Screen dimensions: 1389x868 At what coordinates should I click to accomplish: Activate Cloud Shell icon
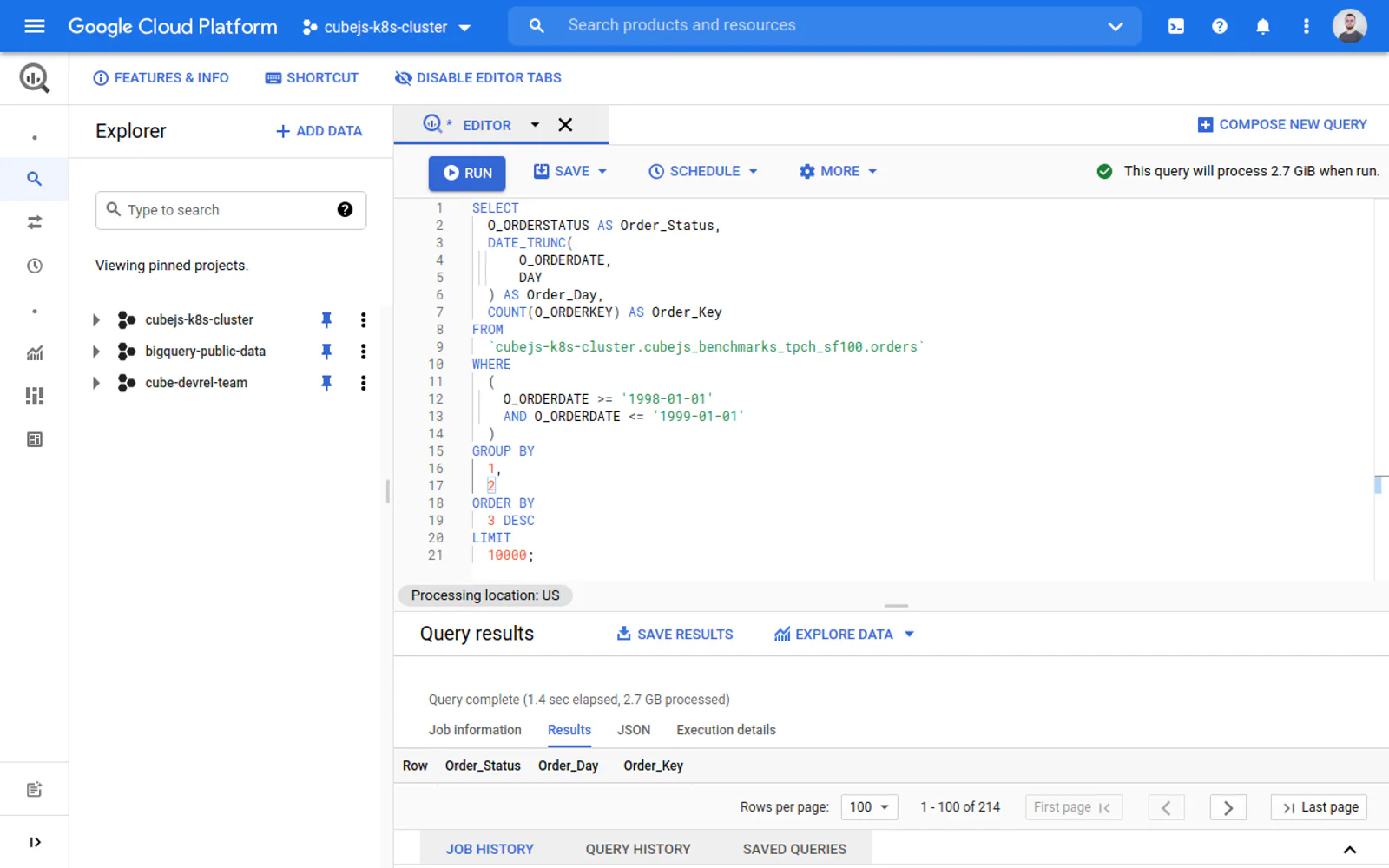(x=1176, y=26)
